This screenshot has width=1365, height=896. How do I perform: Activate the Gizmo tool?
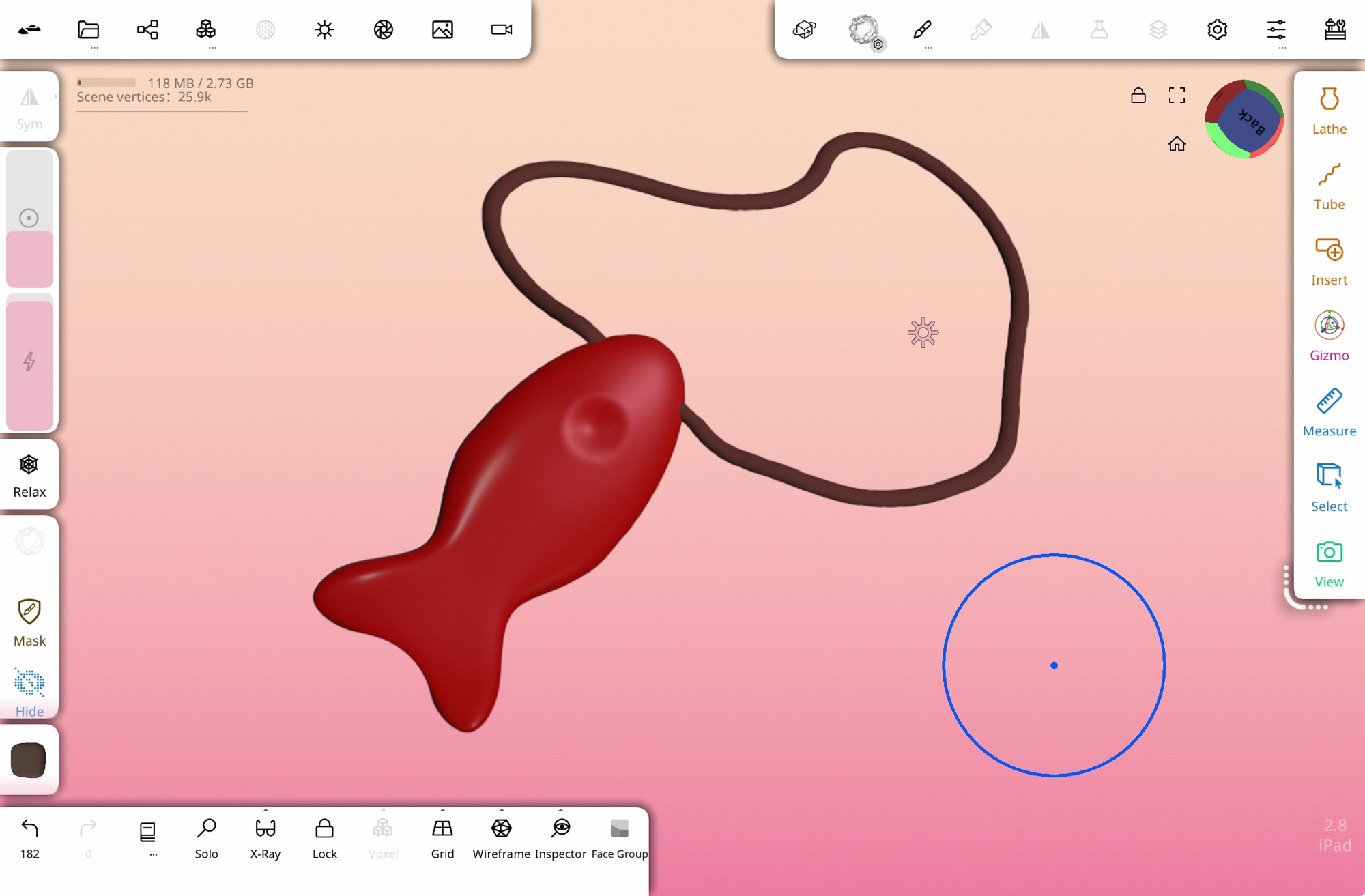point(1328,336)
